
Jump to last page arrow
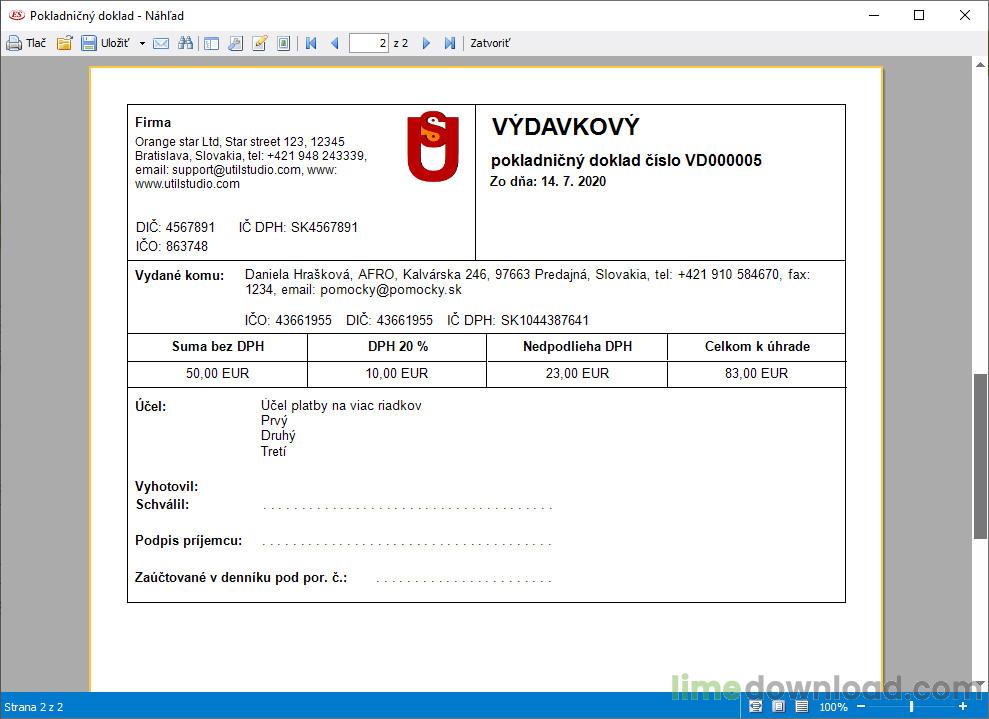tap(450, 44)
